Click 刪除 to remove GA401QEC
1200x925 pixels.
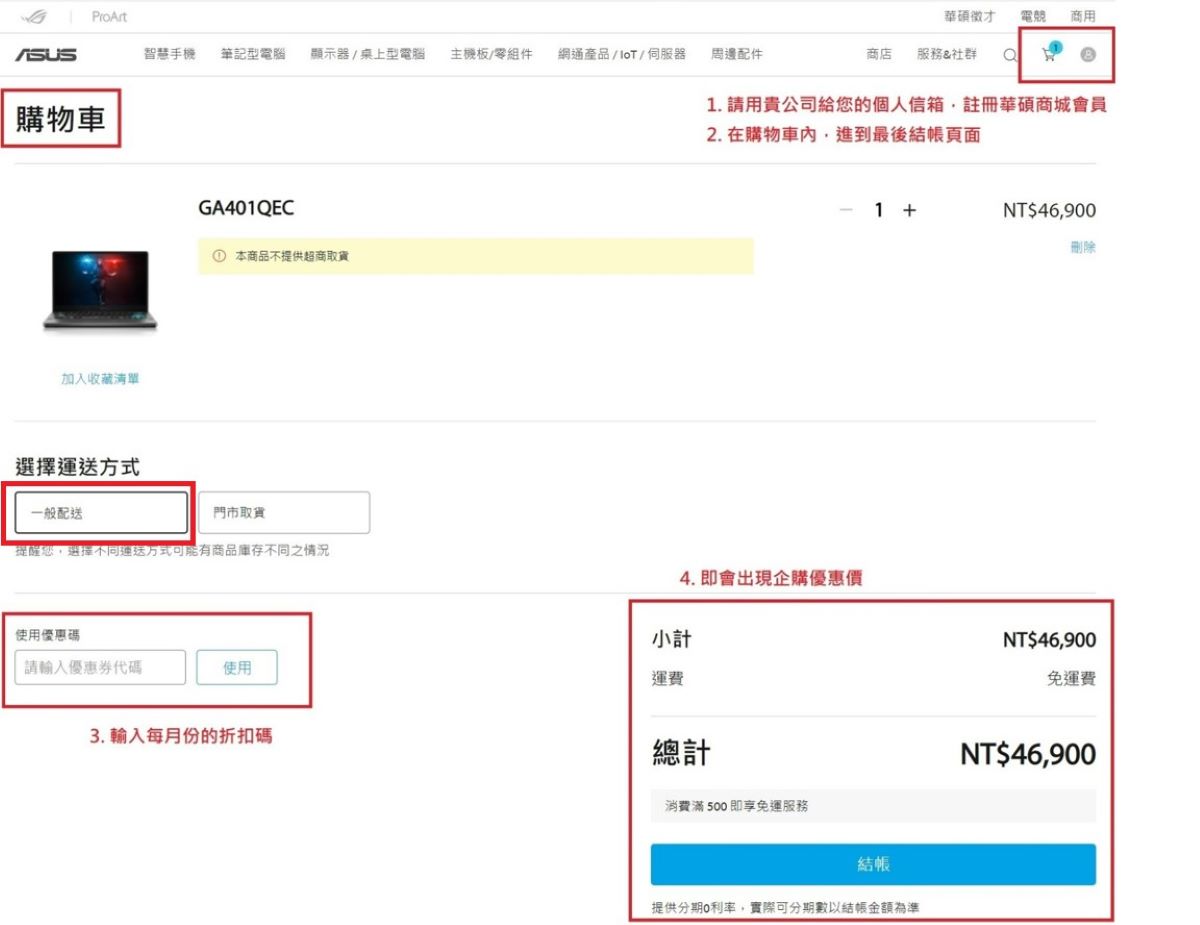coord(1083,247)
